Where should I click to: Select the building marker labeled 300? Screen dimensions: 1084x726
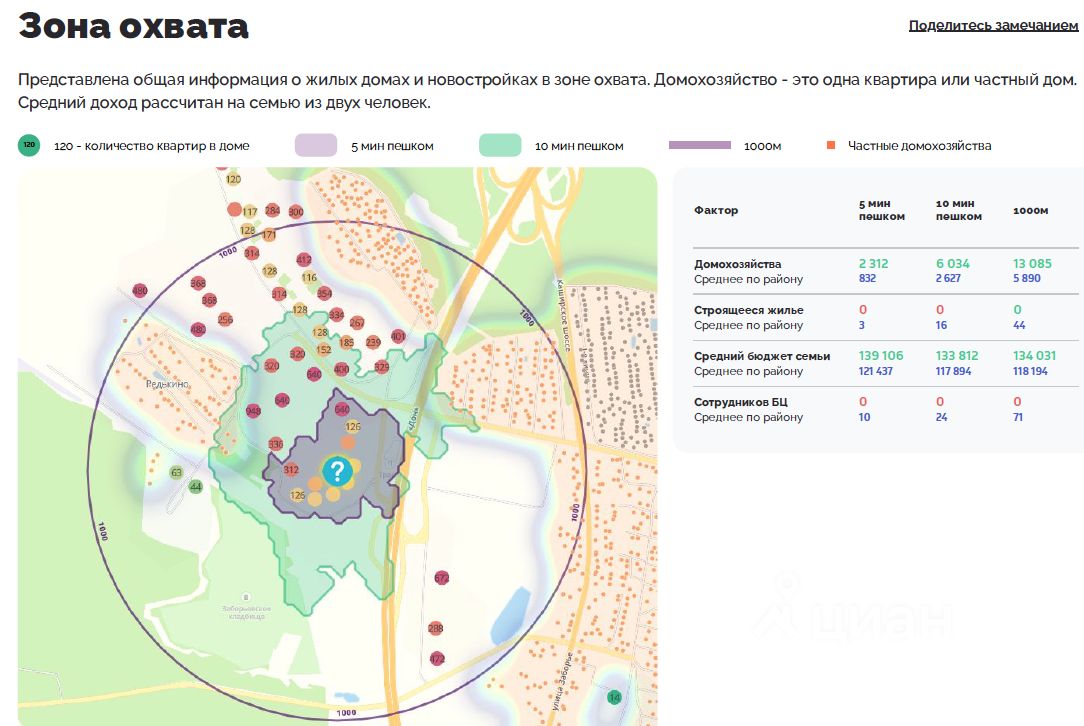pos(296,212)
